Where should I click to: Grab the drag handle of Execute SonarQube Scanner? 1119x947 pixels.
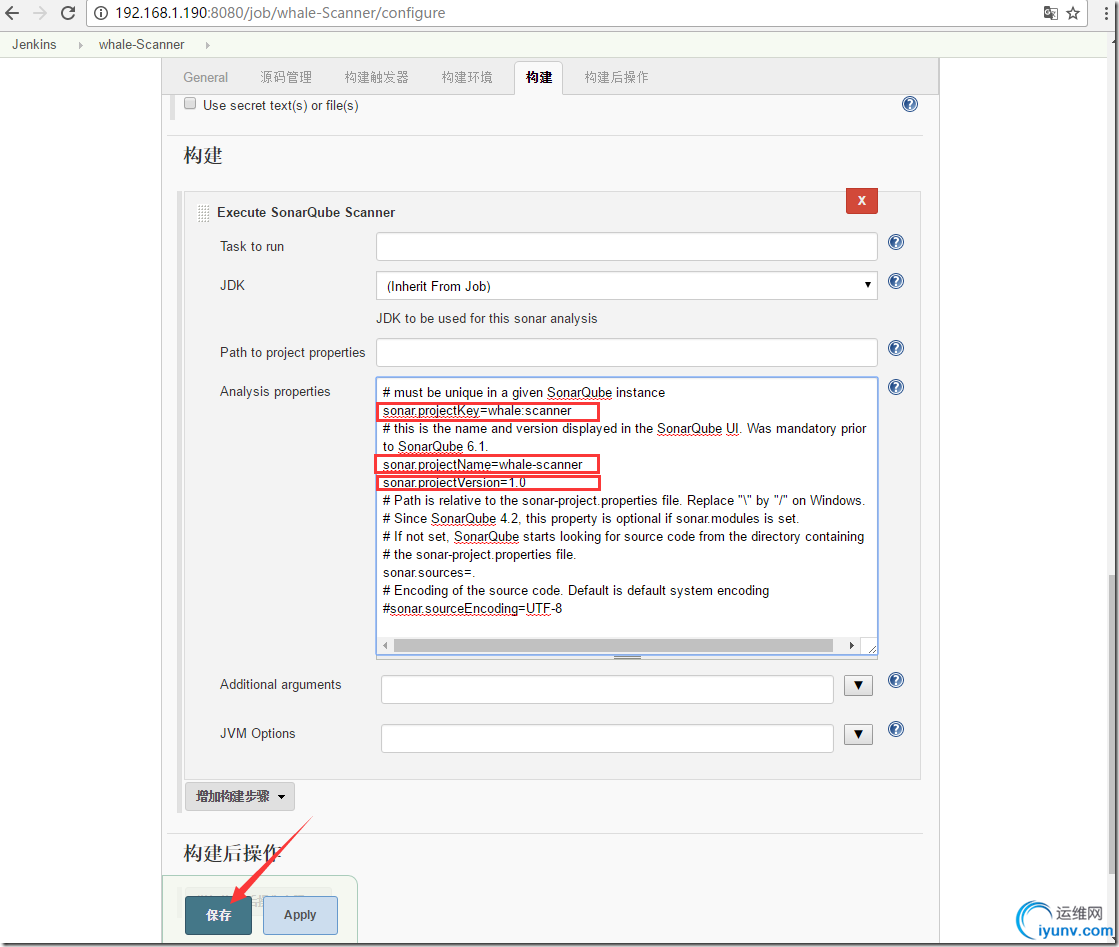203,213
